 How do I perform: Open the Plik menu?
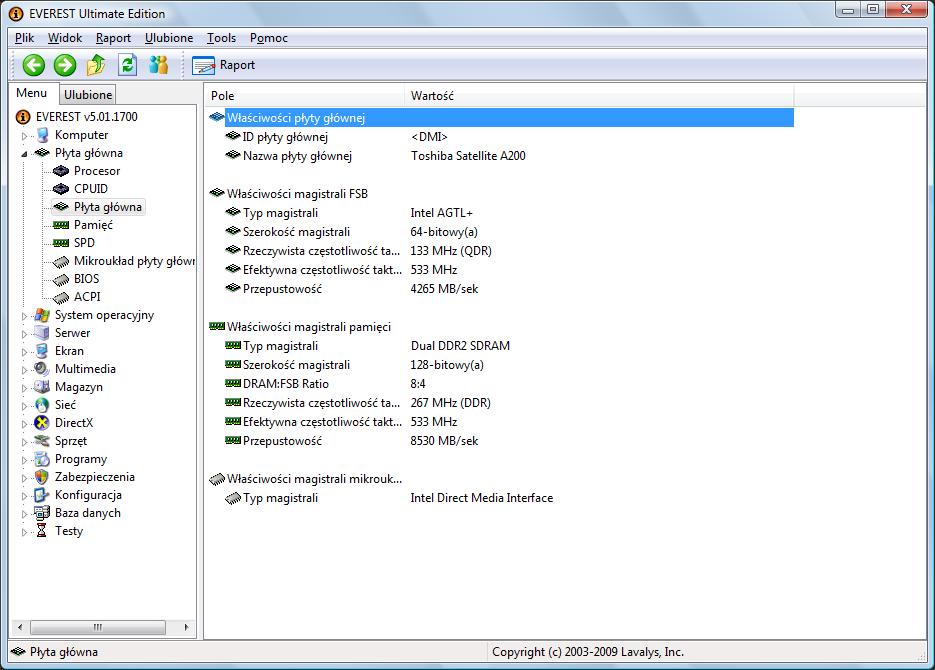(24, 38)
